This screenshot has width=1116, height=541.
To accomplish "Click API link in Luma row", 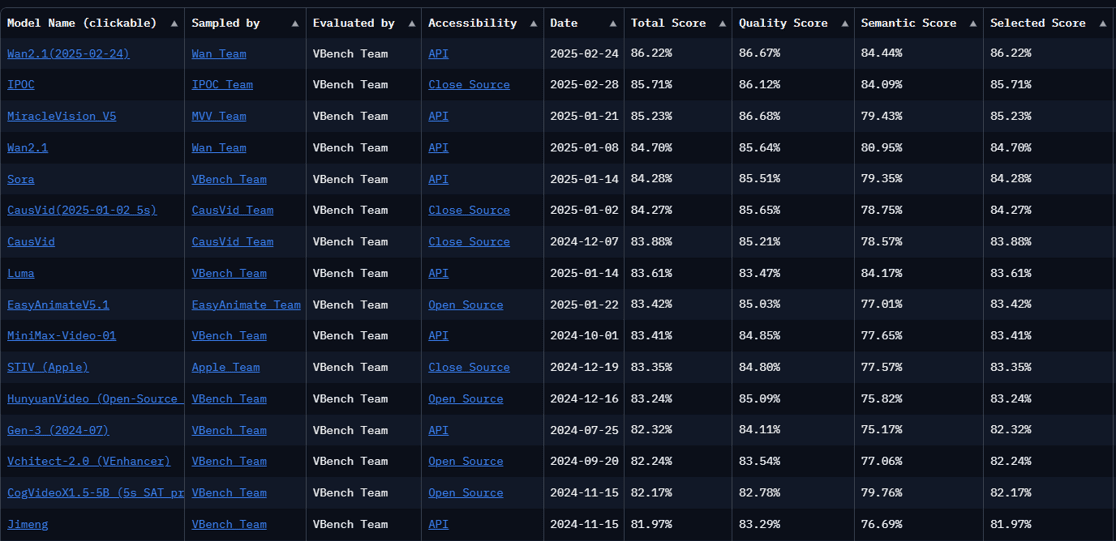I will [438, 273].
